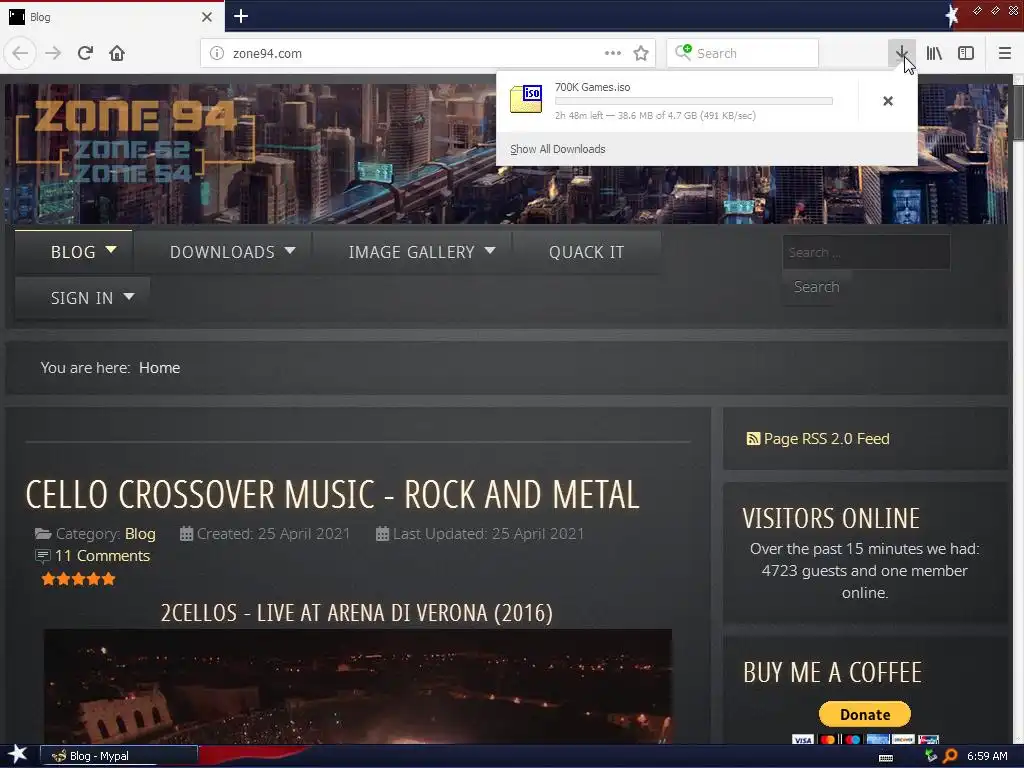This screenshot has height=768, width=1024.
Task: Select the Blog browser tab
Action: (x=111, y=17)
